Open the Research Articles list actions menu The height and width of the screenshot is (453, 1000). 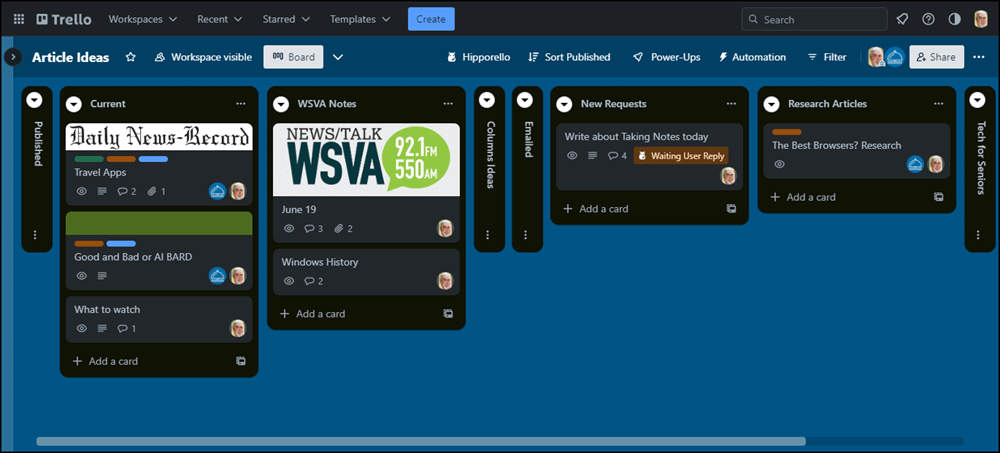(938, 103)
